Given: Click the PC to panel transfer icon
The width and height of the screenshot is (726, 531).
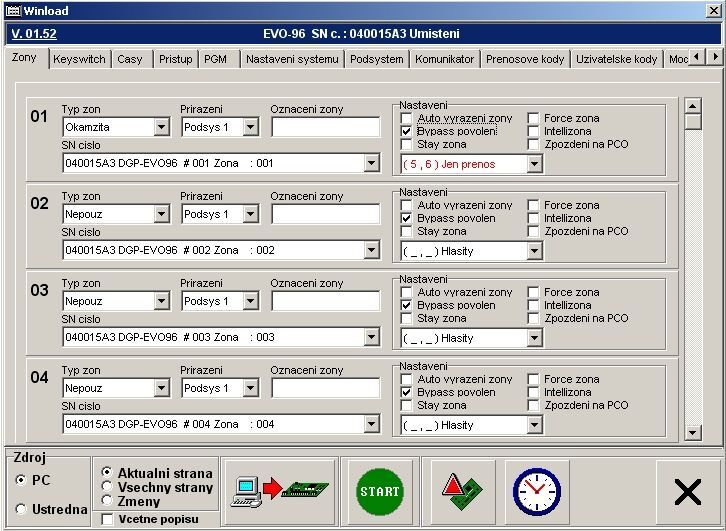Looking at the screenshot, I should pos(279,490).
